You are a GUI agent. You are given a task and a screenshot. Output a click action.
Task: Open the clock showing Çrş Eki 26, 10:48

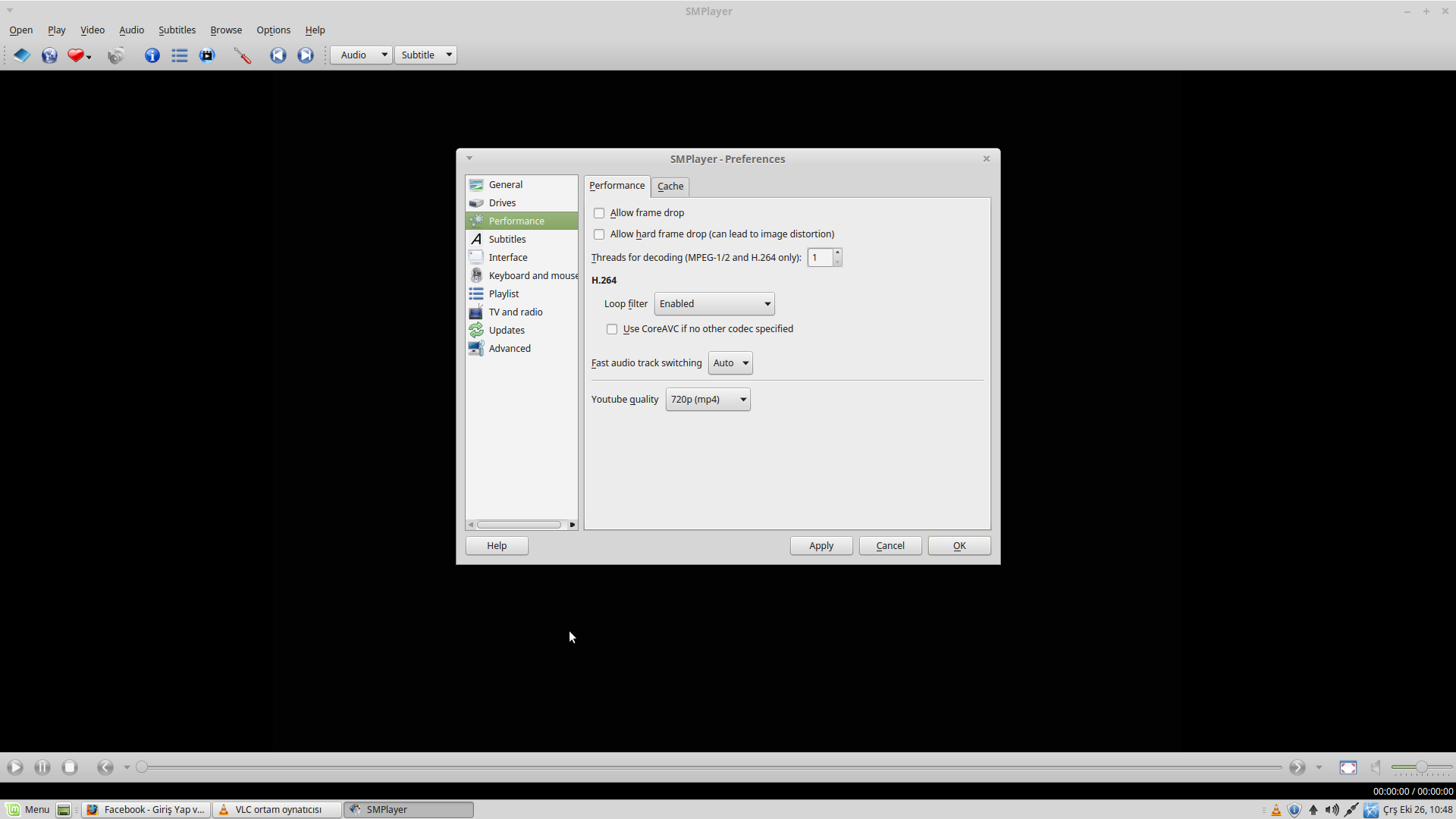(1417, 810)
